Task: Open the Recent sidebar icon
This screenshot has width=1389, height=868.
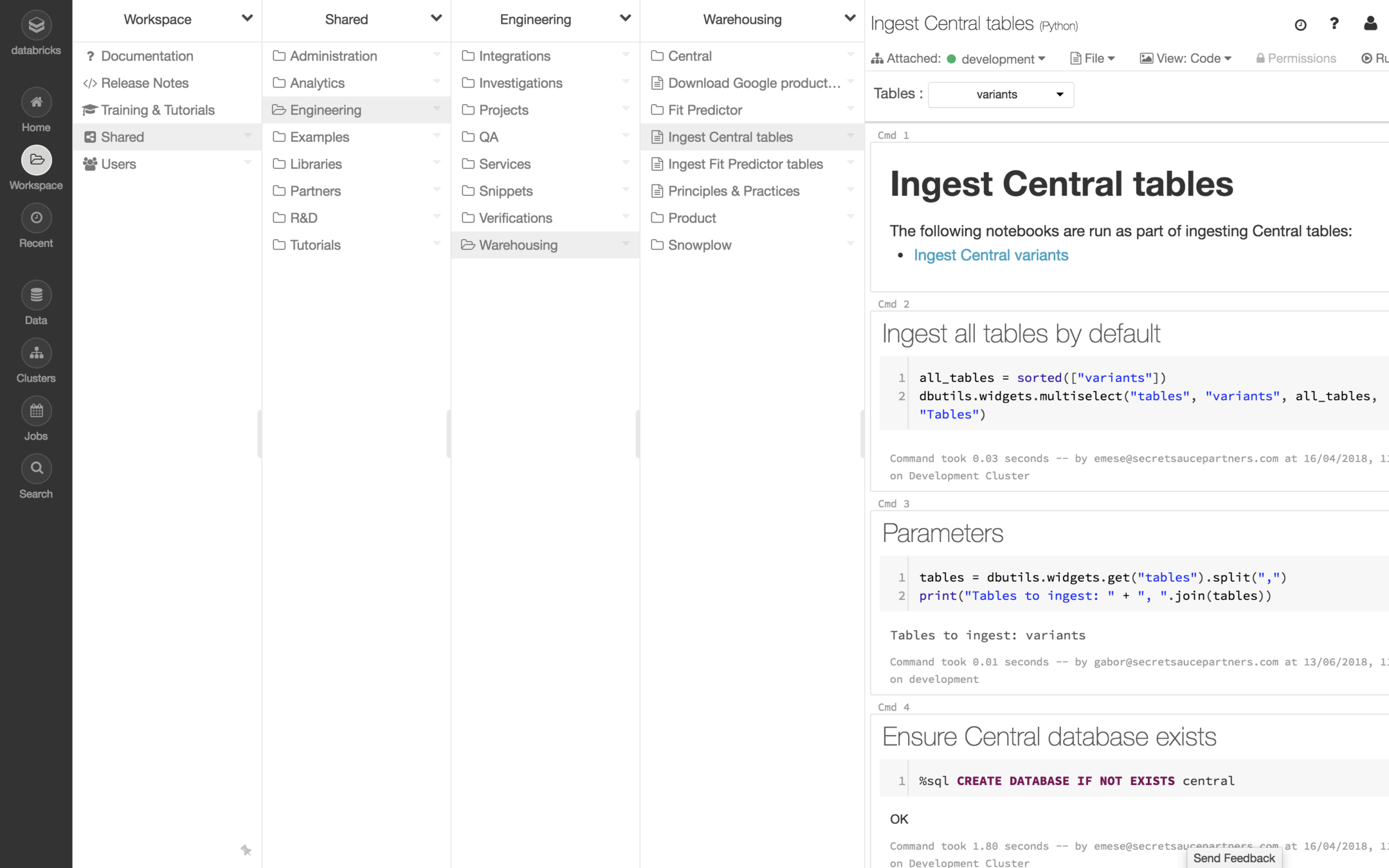Action: (x=36, y=219)
